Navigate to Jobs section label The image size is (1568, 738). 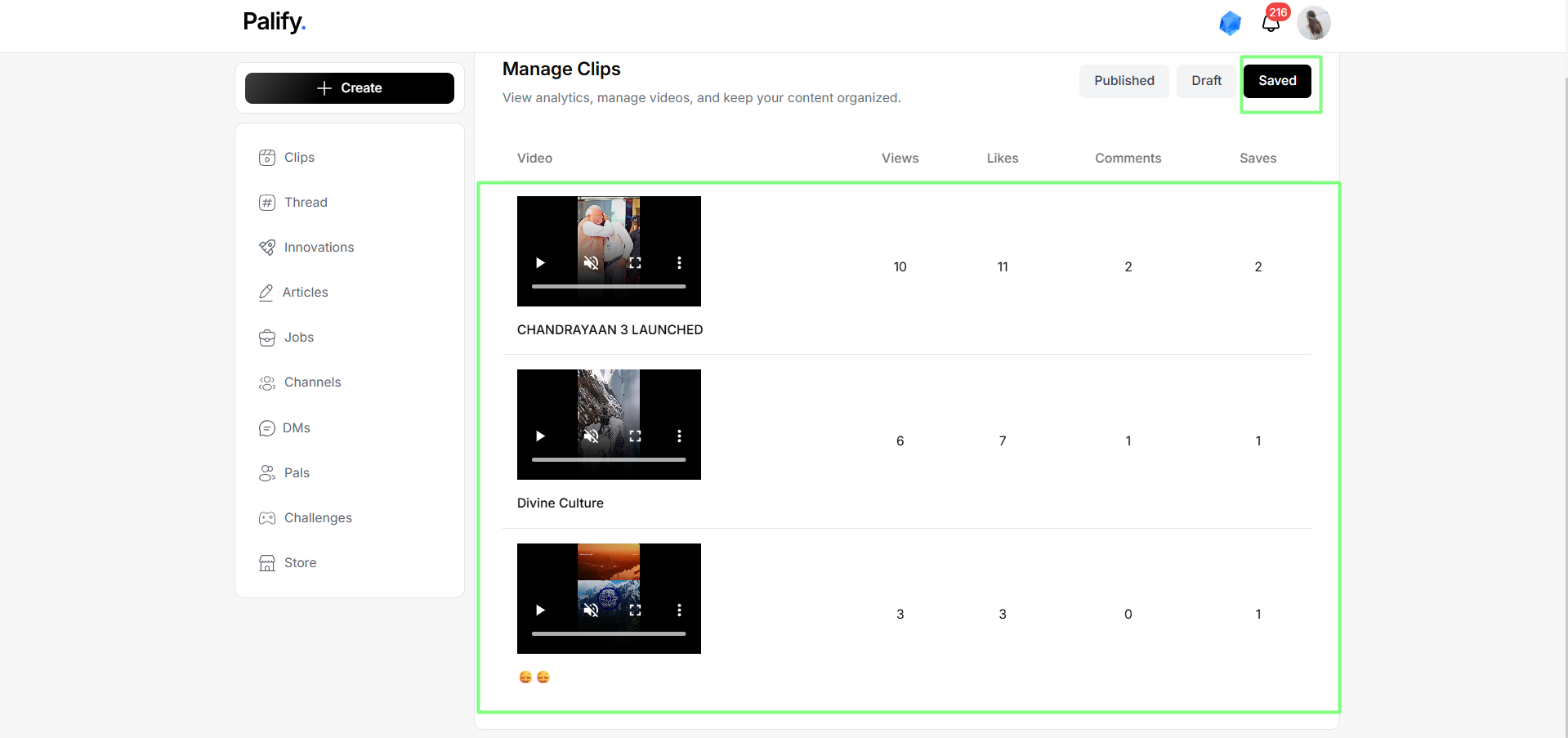[x=299, y=338]
